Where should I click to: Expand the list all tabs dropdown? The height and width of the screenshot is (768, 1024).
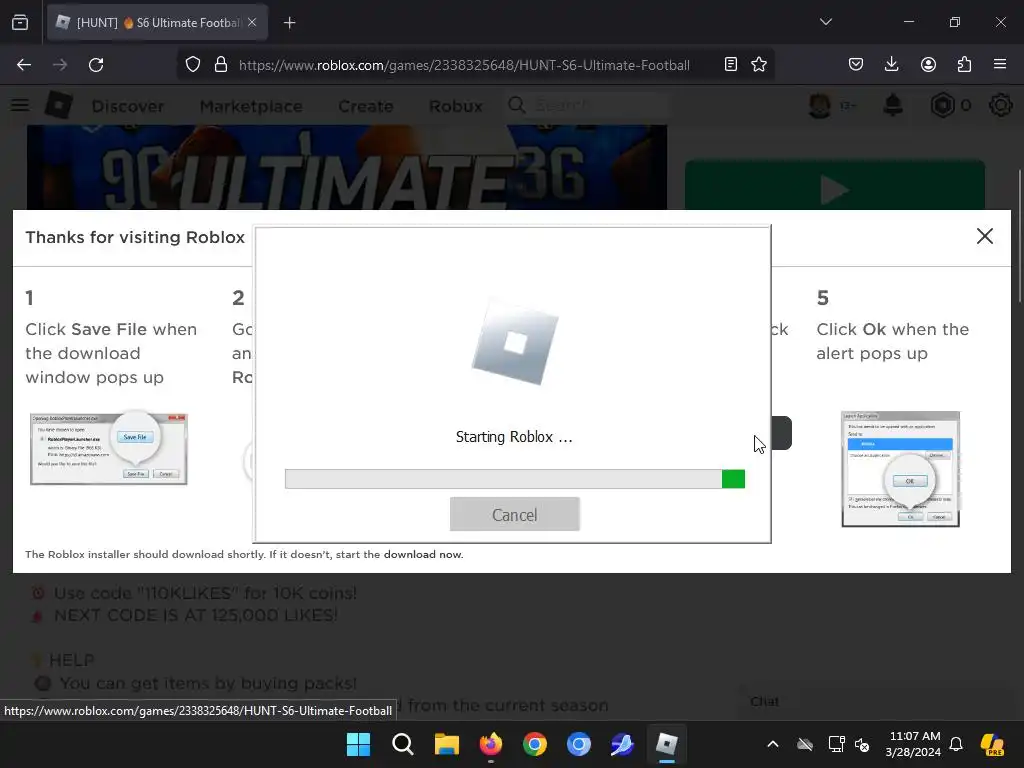click(x=825, y=22)
